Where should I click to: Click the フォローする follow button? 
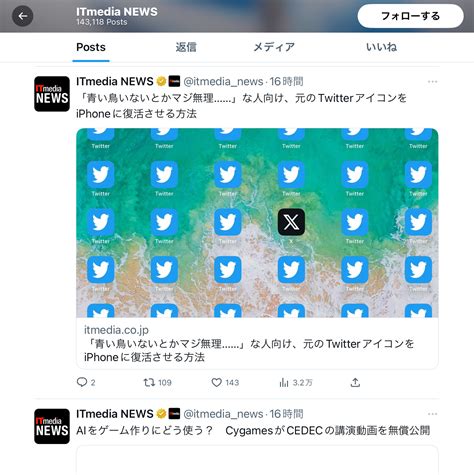[410, 16]
